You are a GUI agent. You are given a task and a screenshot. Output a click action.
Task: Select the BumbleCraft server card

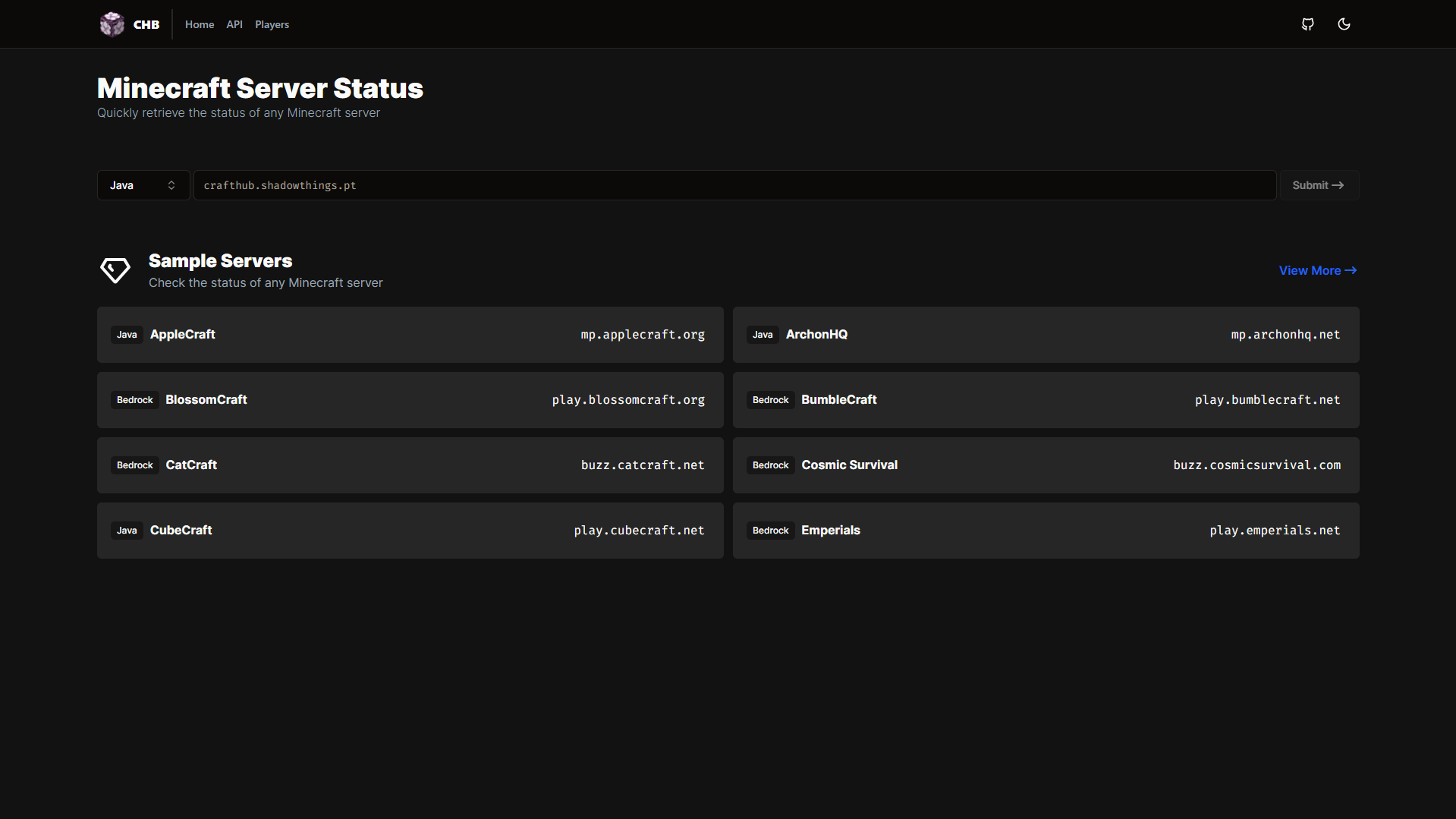[1046, 400]
